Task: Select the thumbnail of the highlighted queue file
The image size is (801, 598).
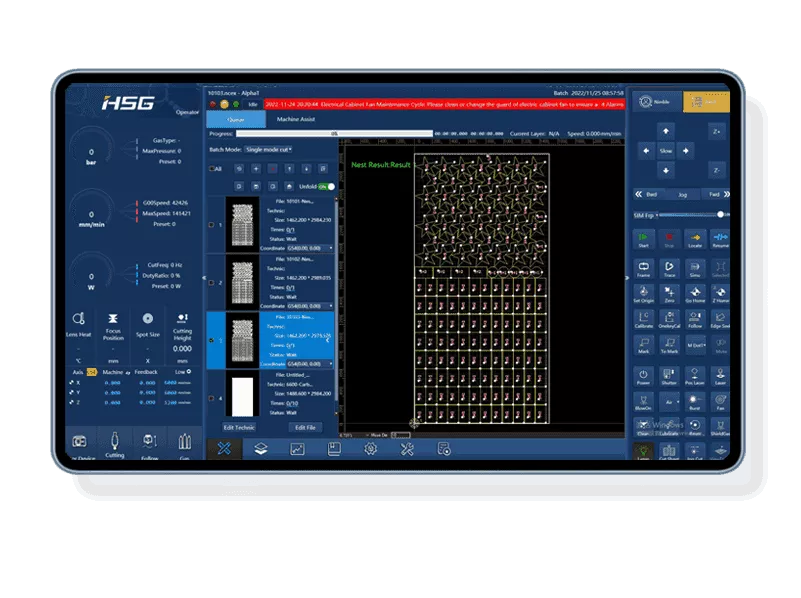Action: pyautogui.click(x=240, y=339)
